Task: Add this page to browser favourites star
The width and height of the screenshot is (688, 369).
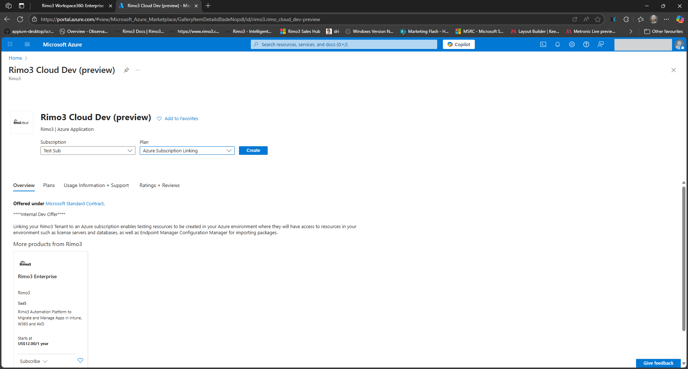Action: point(598,19)
